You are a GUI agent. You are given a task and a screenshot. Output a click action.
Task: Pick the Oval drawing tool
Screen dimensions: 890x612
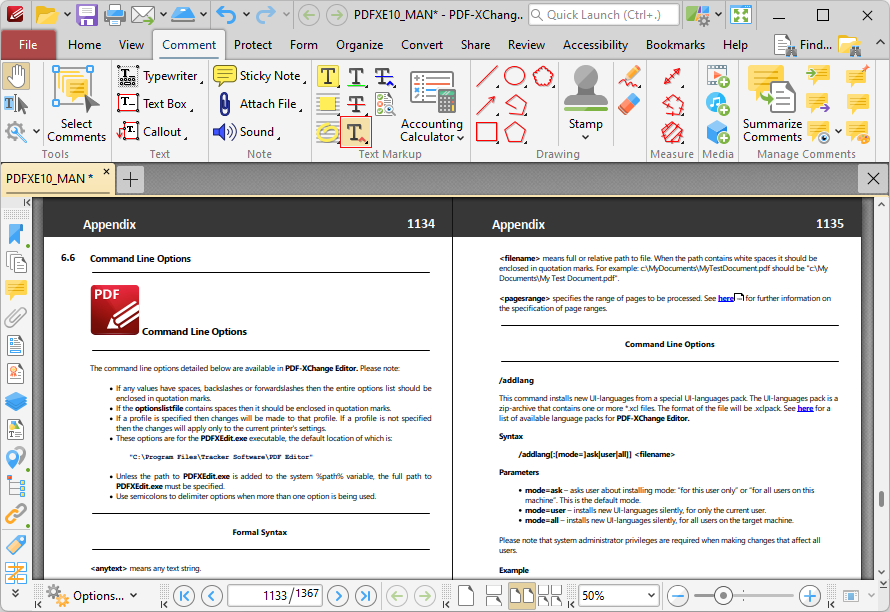[515, 76]
